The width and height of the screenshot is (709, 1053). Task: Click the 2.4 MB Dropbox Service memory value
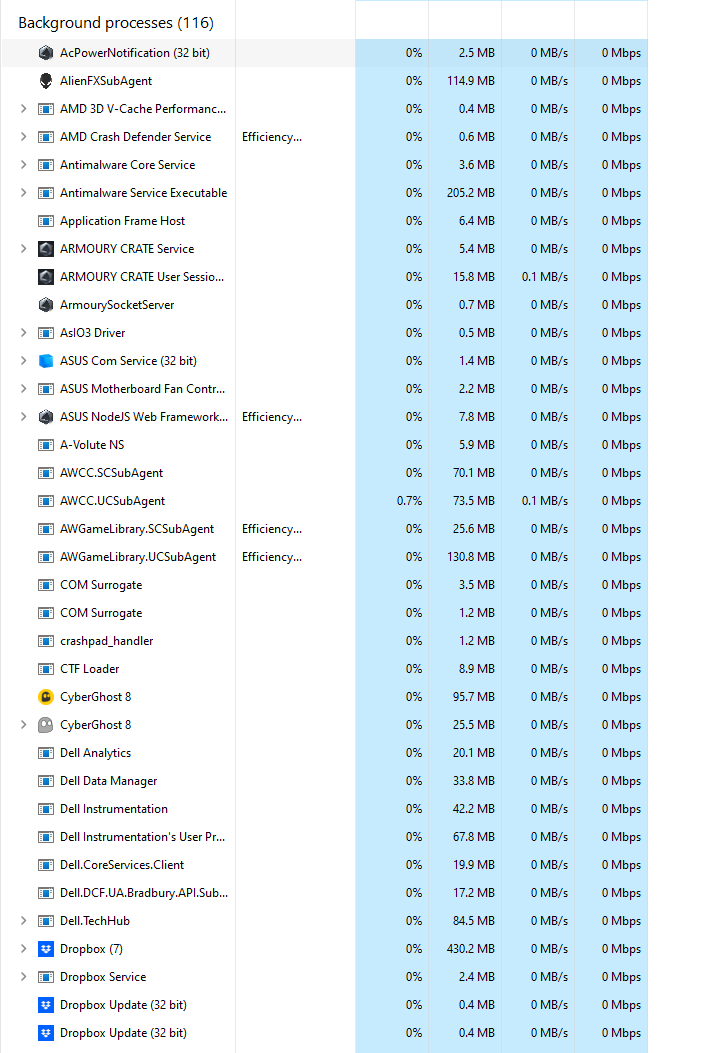point(477,977)
